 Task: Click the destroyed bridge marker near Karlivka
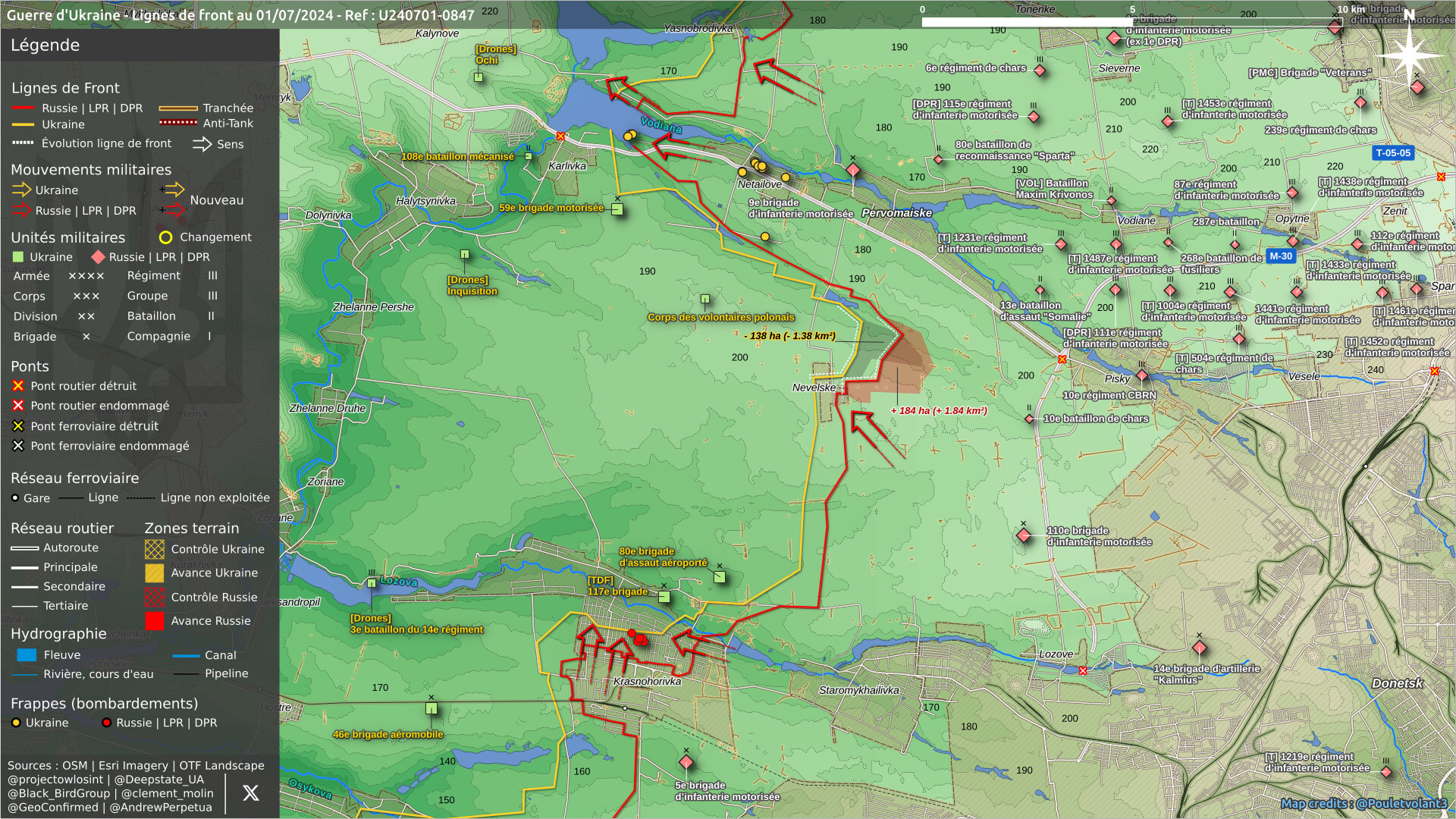click(560, 136)
